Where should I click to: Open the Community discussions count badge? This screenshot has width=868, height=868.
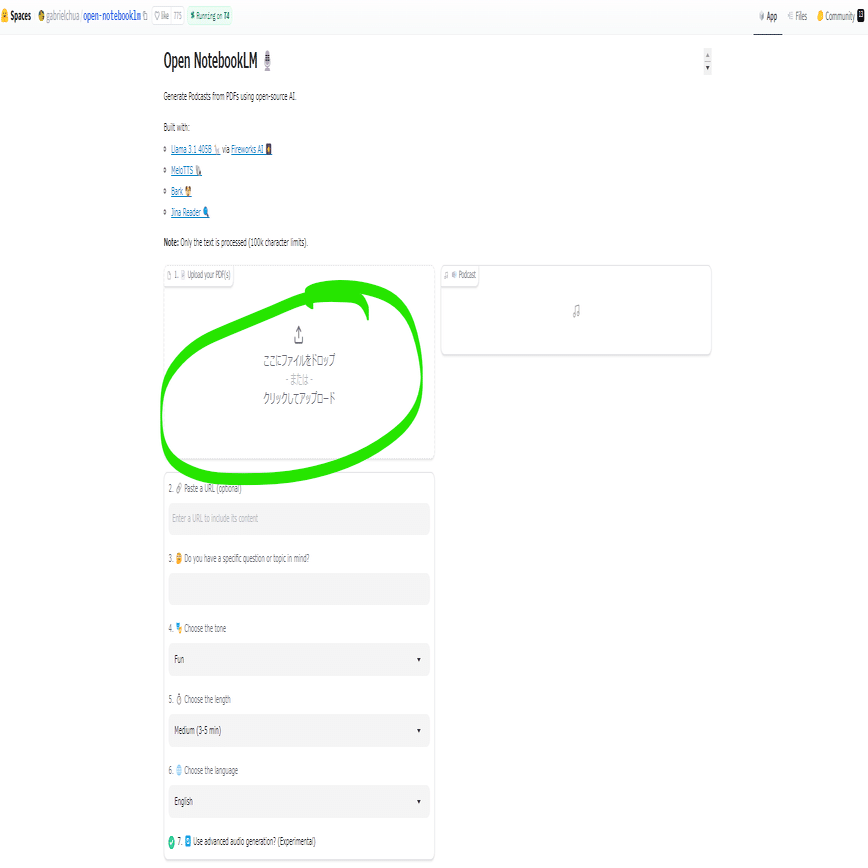(861, 16)
